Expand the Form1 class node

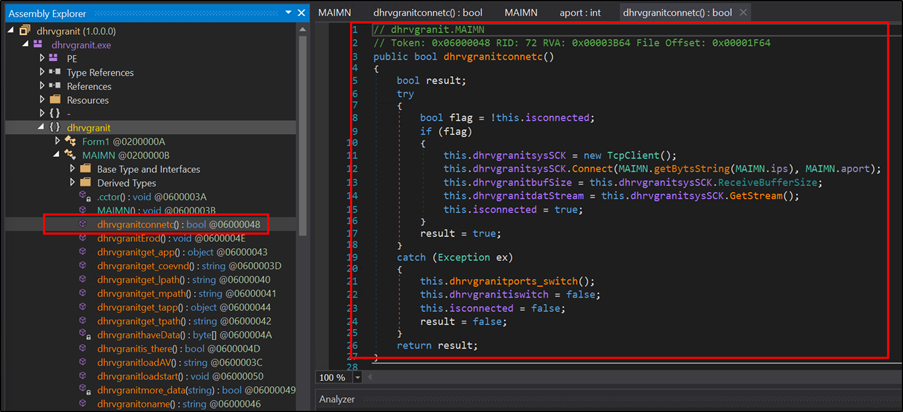(x=56, y=141)
